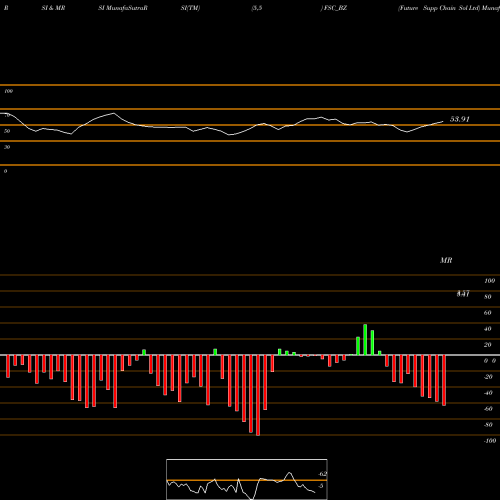Open the mini preview chart at bottom

point(247,479)
